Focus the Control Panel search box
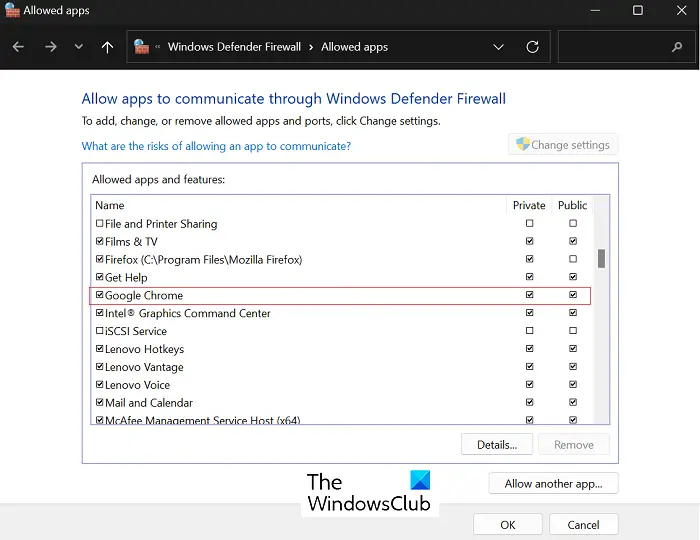Image resolution: width=700 pixels, height=540 pixels. pyautogui.click(x=627, y=46)
